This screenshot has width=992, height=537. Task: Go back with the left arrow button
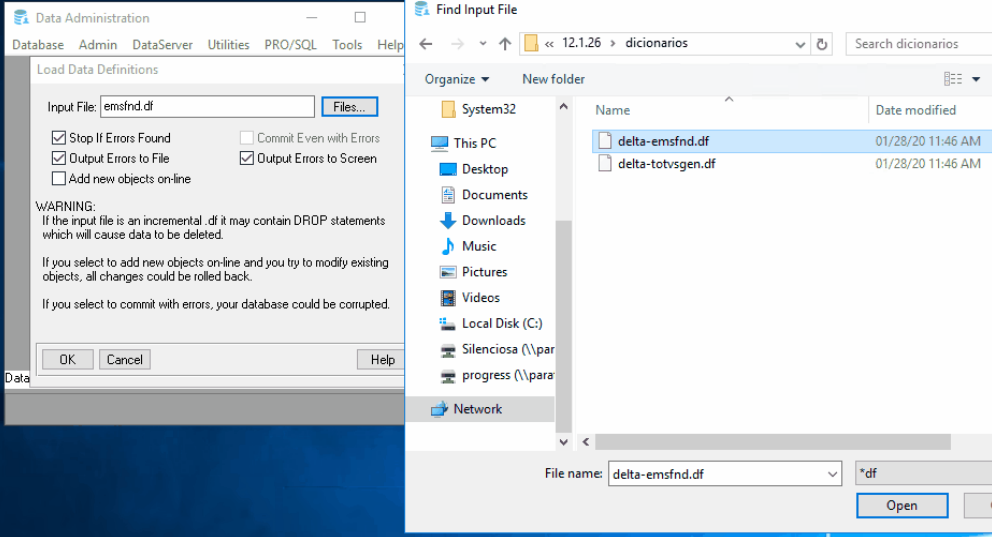tap(426, 44)
